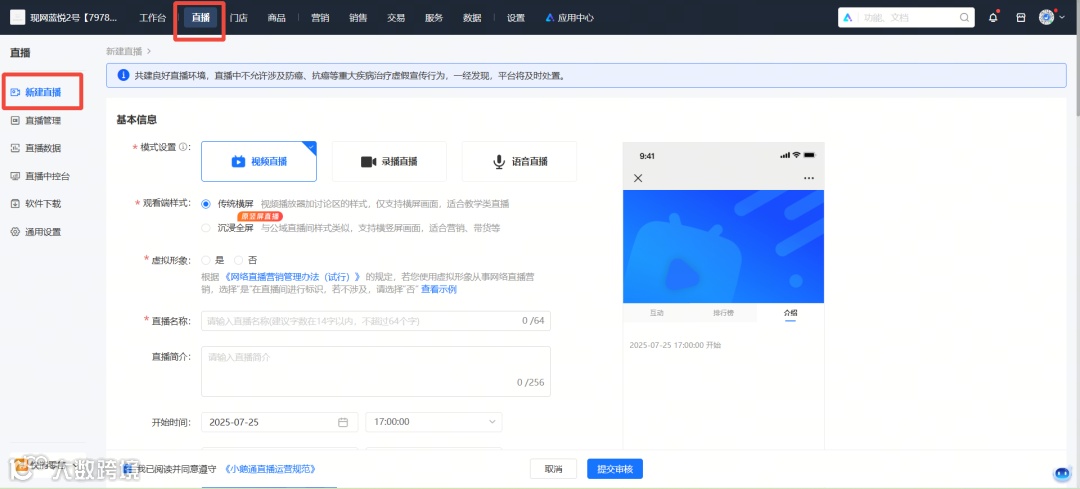
Task: Select 新建直播 in the sidebar
Action: pyautogui.click(x=43, y=92)
